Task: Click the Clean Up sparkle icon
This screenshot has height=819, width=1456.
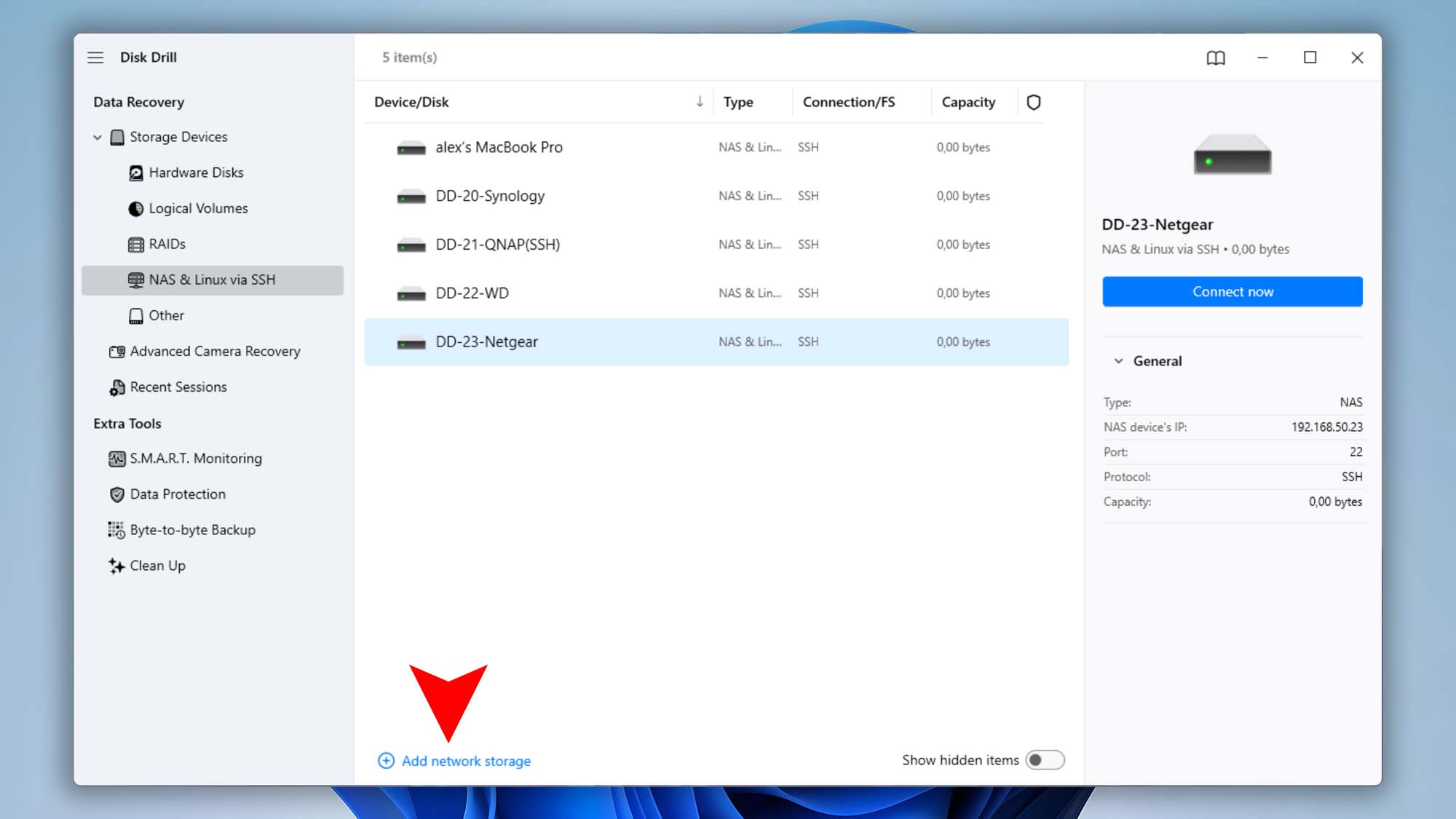Action: (x=116, y=566)
